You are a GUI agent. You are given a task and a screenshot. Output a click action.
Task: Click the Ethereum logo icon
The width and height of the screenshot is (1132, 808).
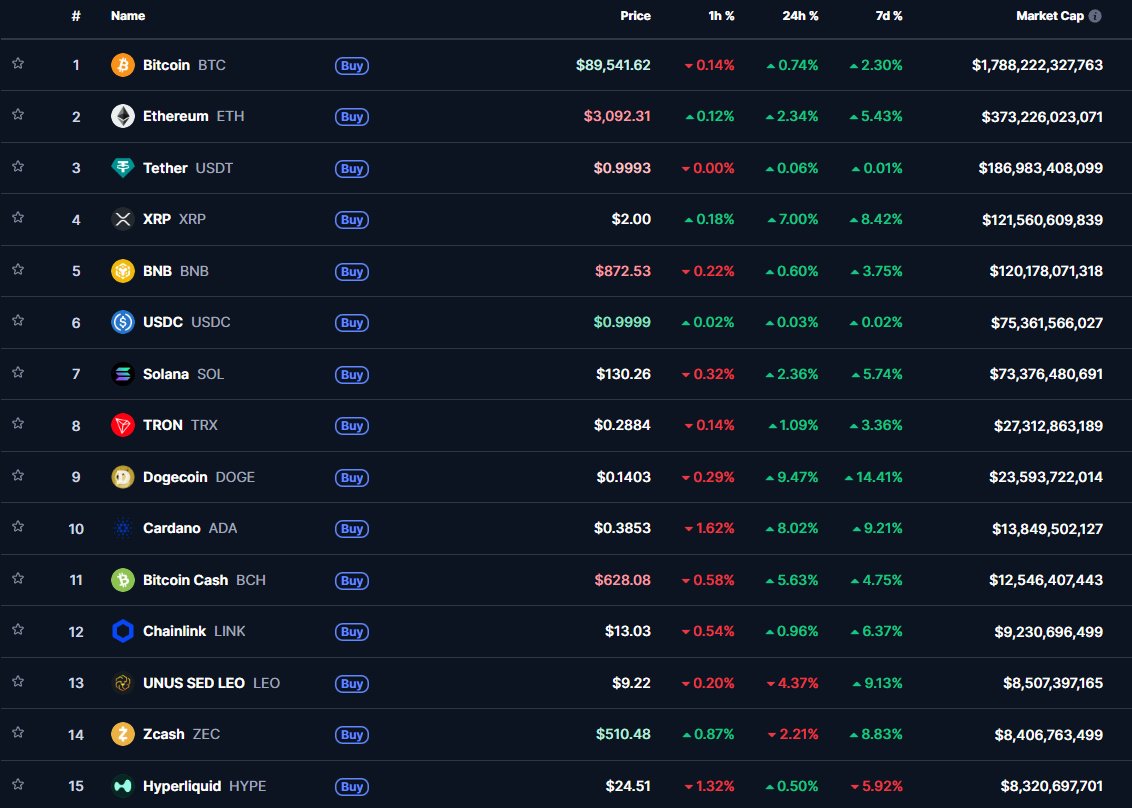coord(123,116)
